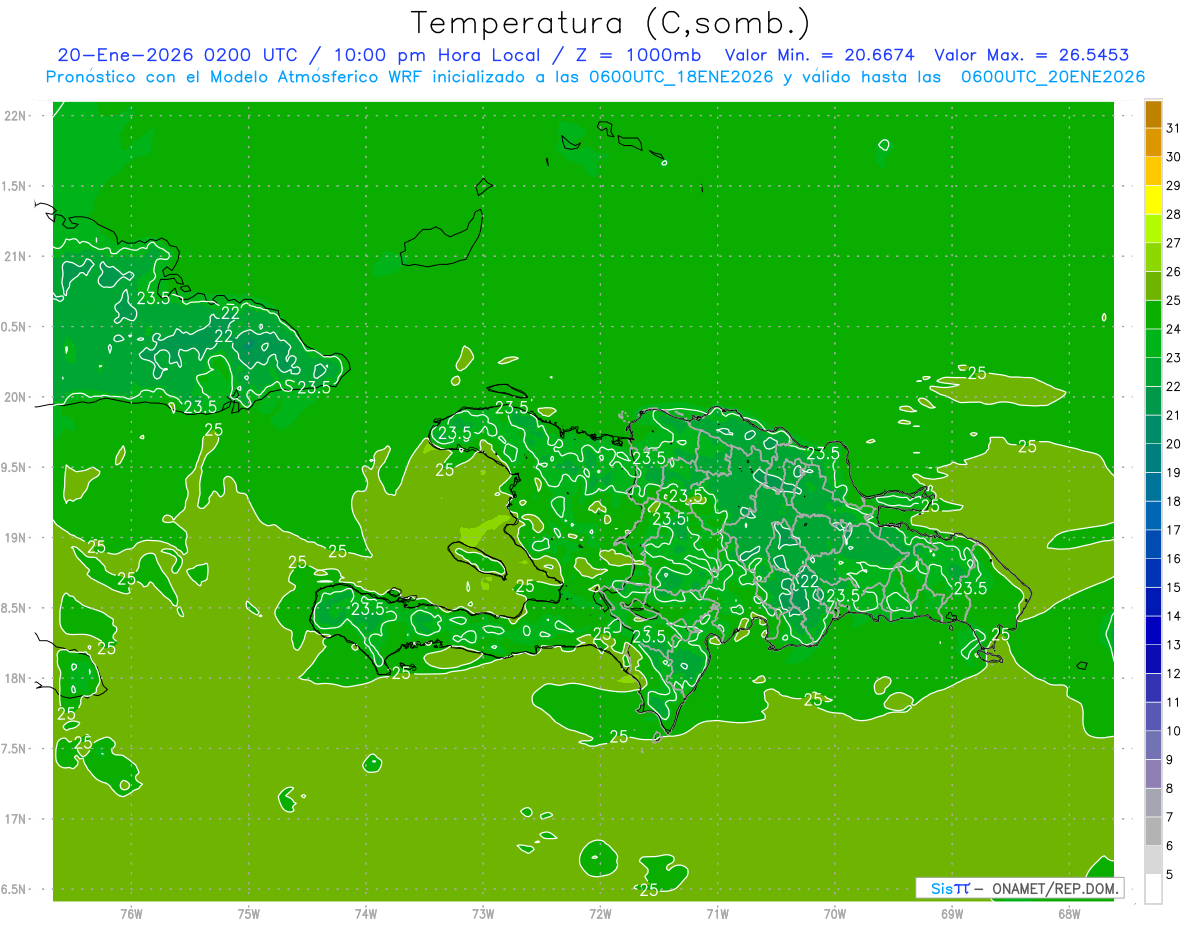Click the '18N' latitude axis label
Image resolution: width=1200 pixels, height=927 pixels.
(x=17, y=678)
